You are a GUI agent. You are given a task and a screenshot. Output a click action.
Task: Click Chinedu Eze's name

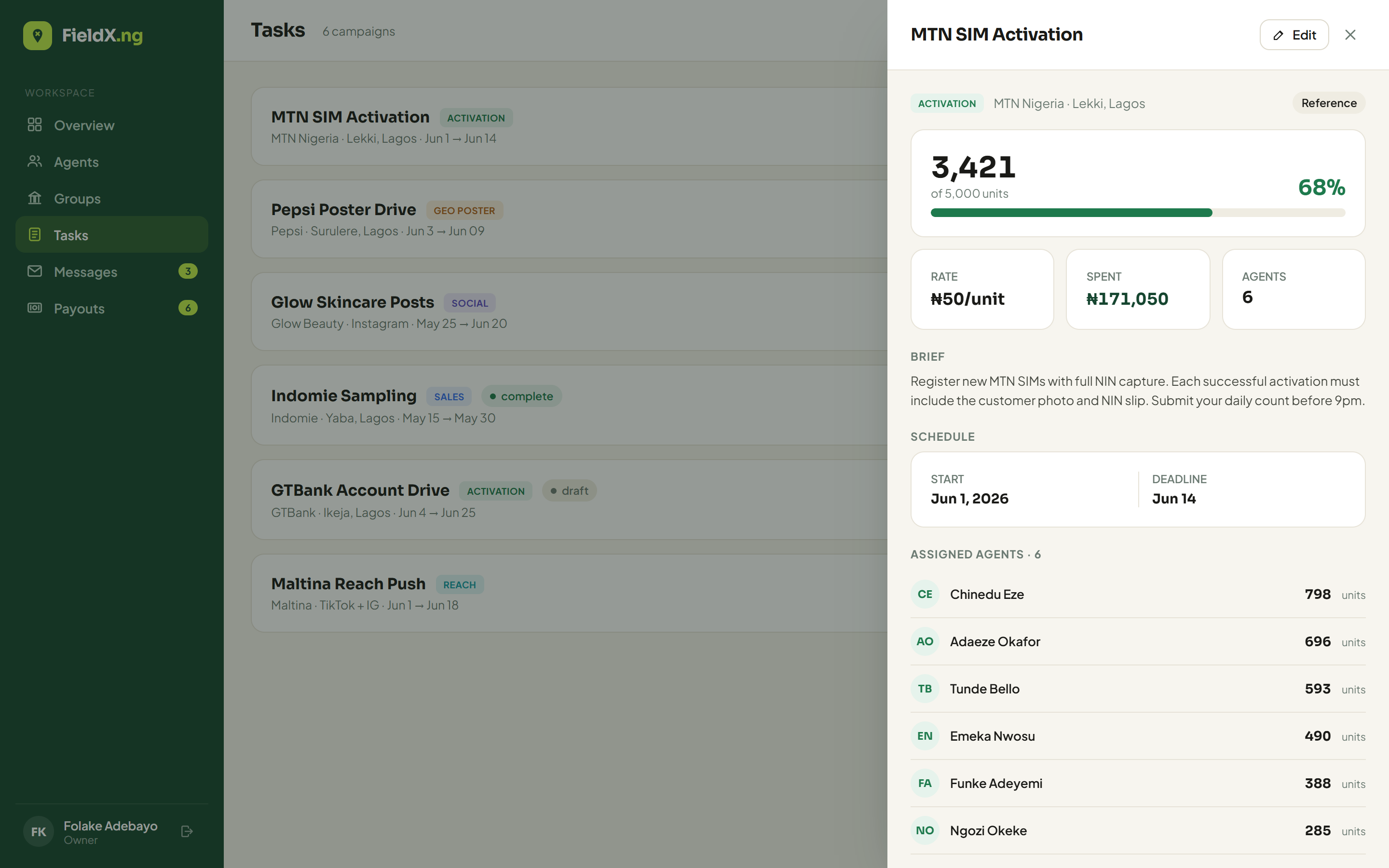click(x=987, y=594)
